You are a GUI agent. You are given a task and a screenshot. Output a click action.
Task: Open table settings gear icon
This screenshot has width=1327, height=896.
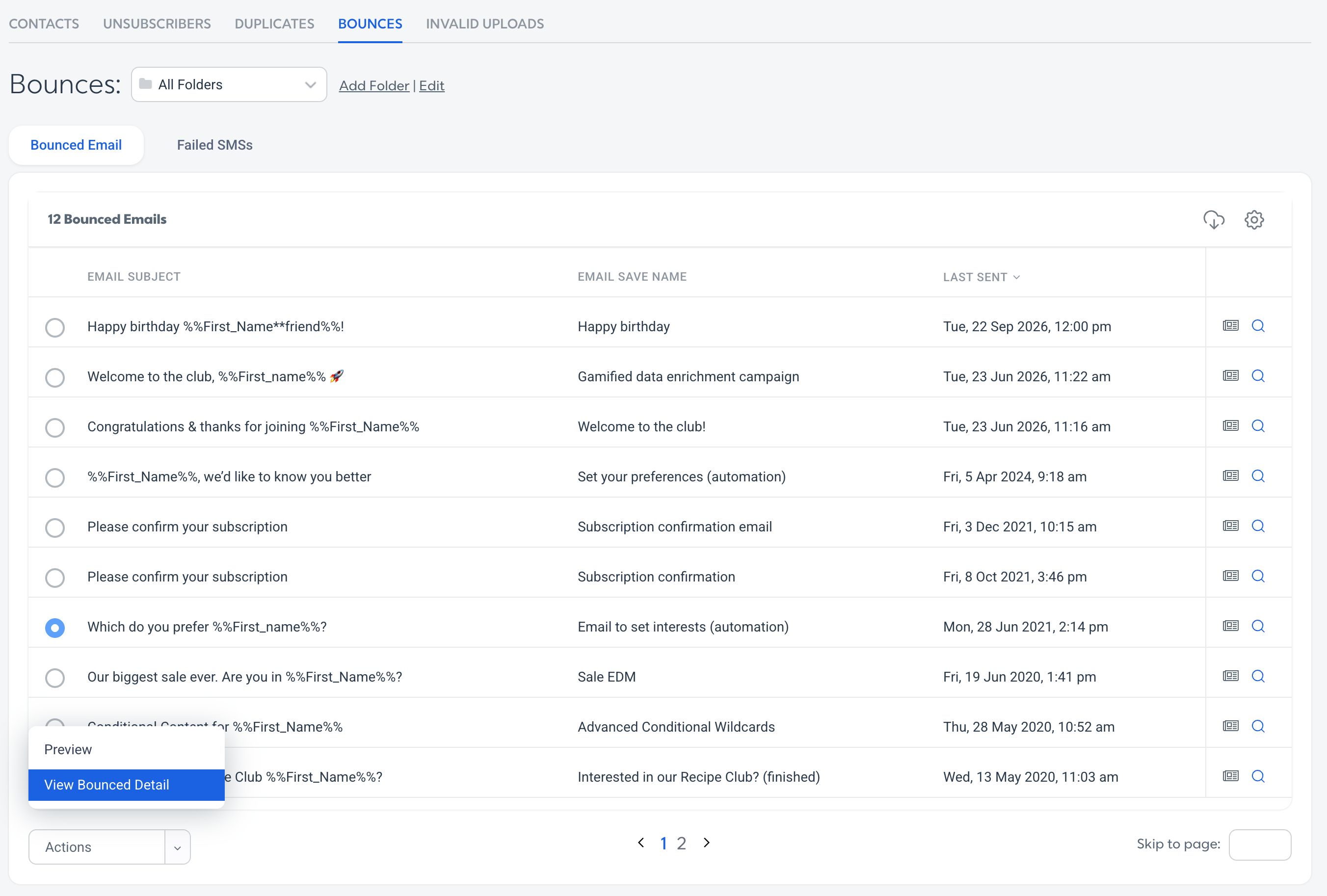point(1254,220)
